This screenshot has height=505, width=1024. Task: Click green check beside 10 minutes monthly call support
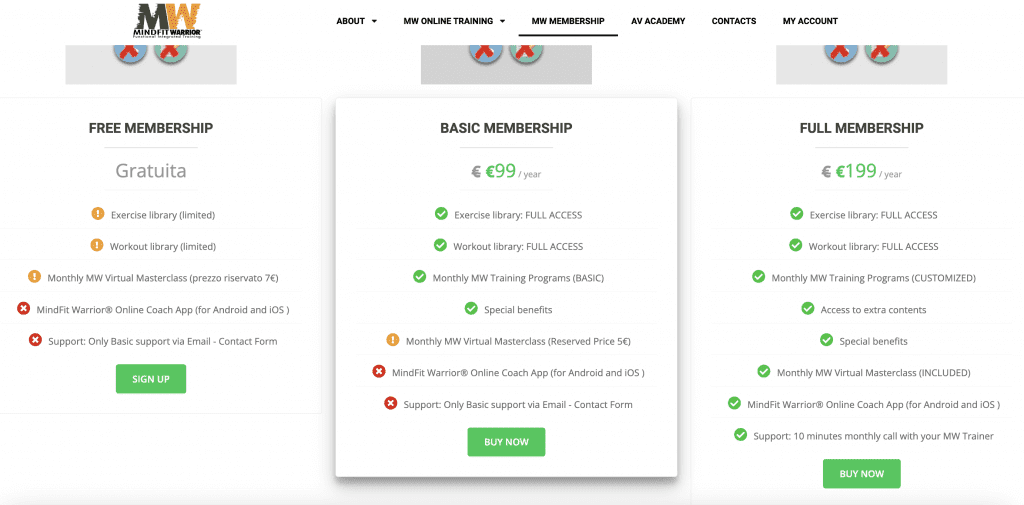click(741, 434)
